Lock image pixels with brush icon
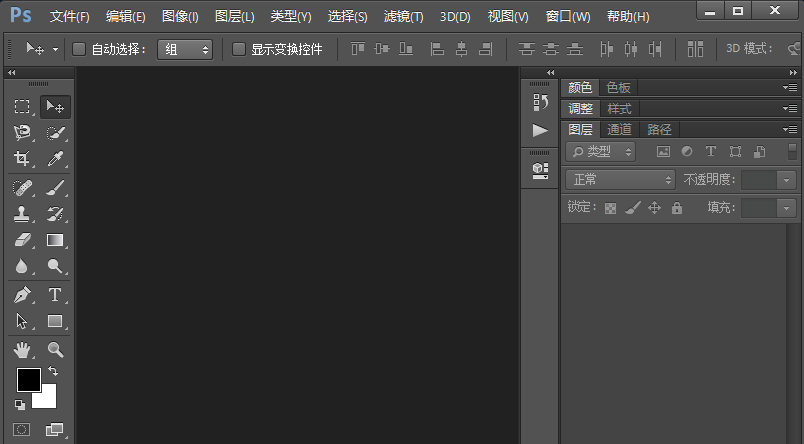Screen dimensions: 804x444 (x=633, y=208)
